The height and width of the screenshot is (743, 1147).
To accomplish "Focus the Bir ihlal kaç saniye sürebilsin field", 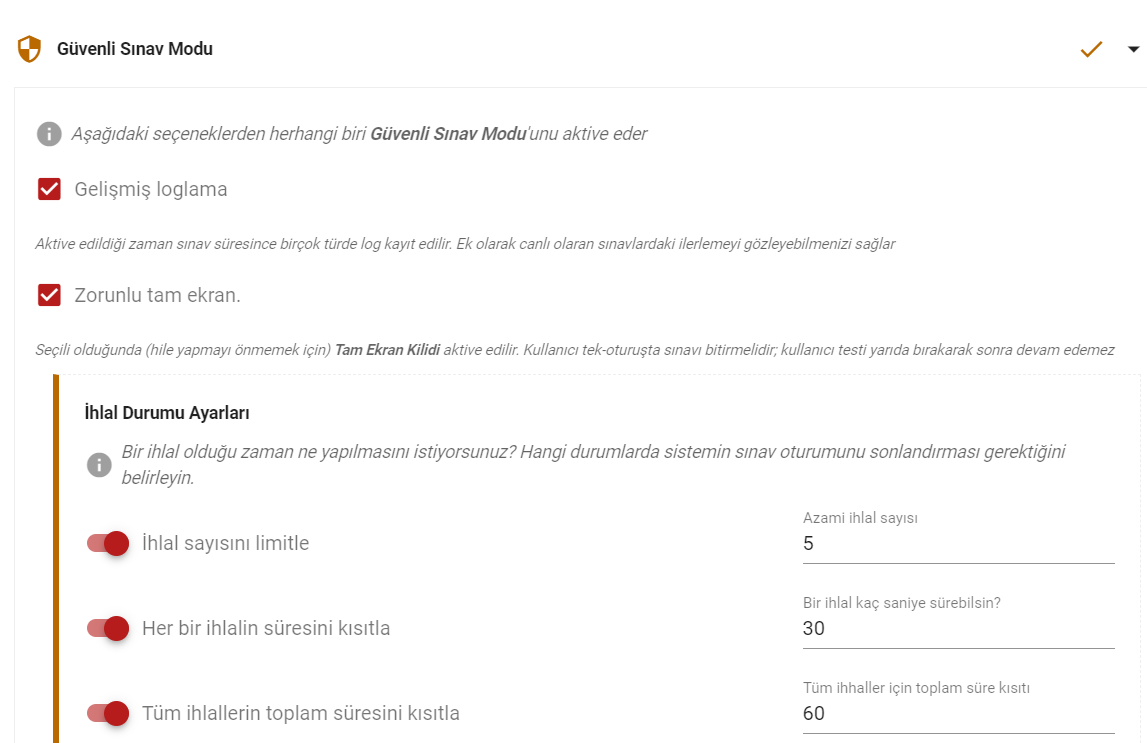I will pos(958,628).
